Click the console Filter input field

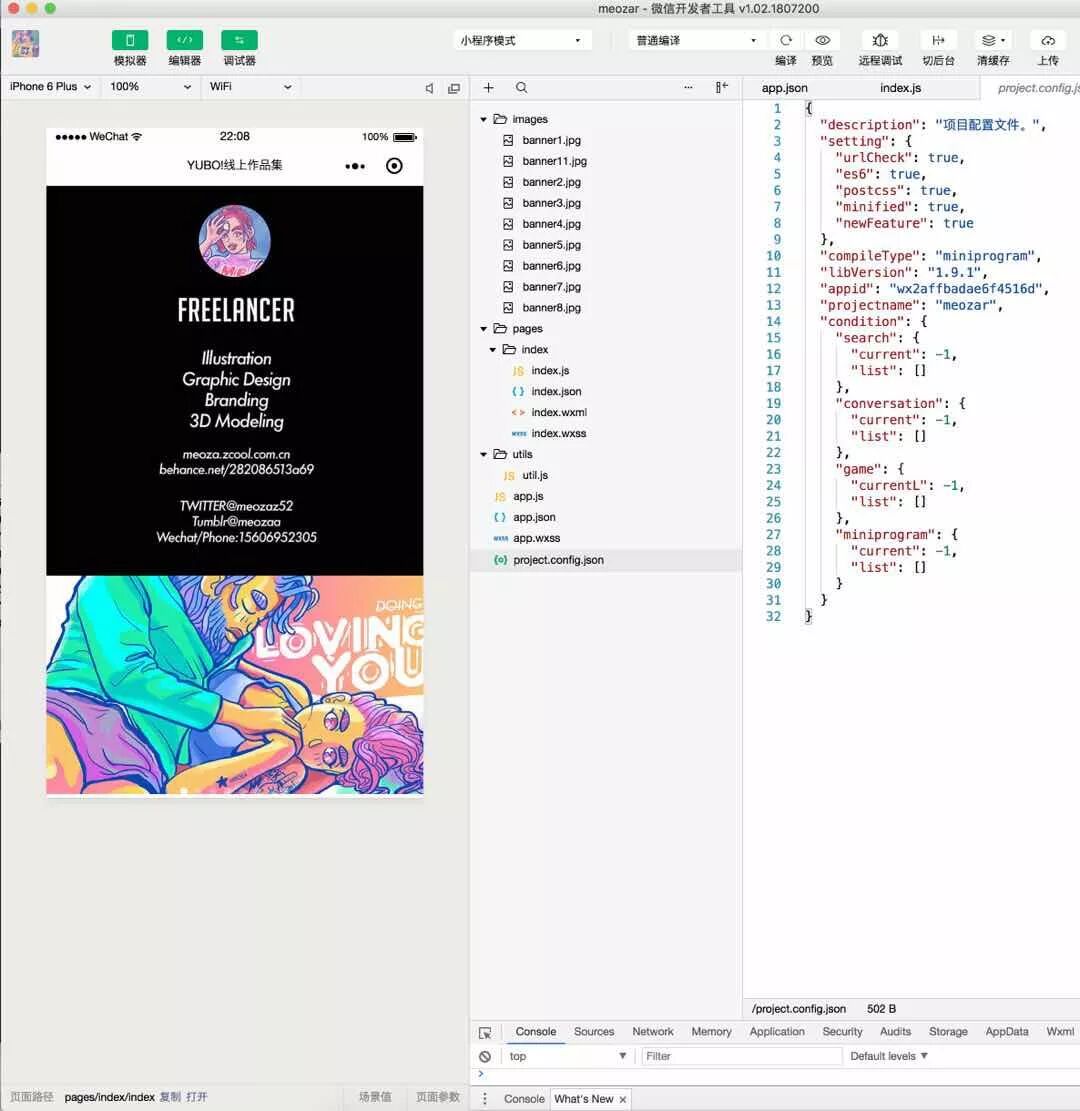coord(741,1056)
